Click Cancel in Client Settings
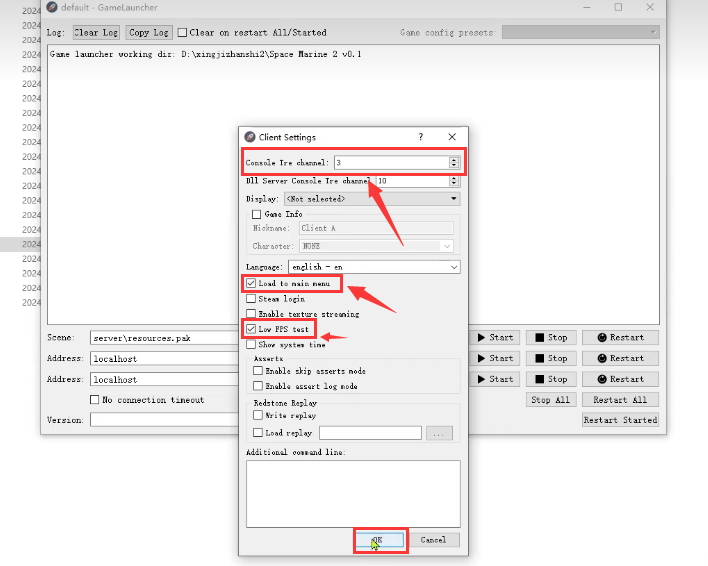 pos(433,540)
